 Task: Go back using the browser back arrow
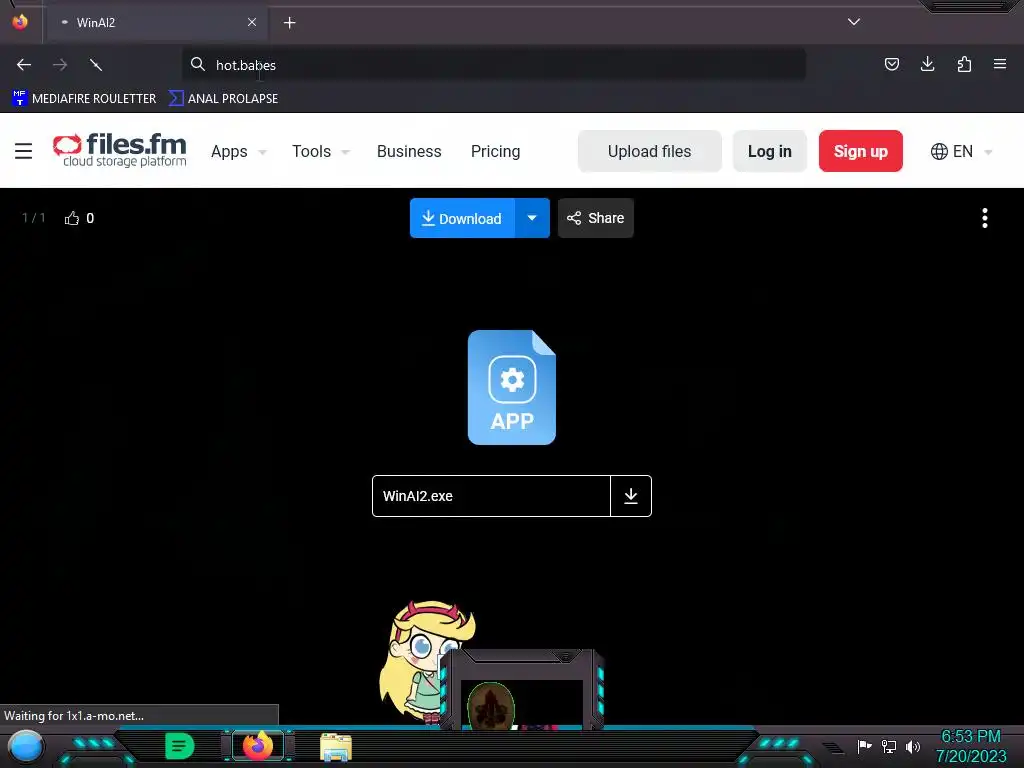click(24, 65)
